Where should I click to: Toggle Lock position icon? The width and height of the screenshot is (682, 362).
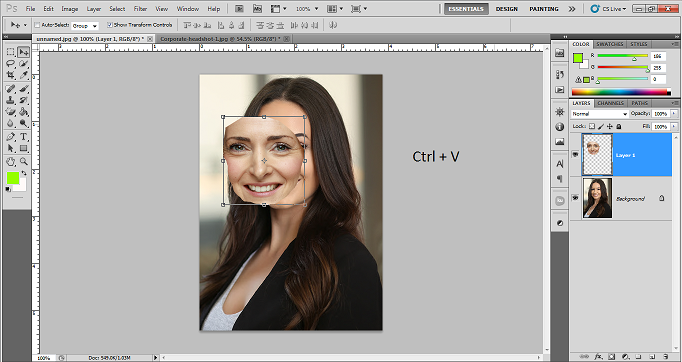click(610, 127)
